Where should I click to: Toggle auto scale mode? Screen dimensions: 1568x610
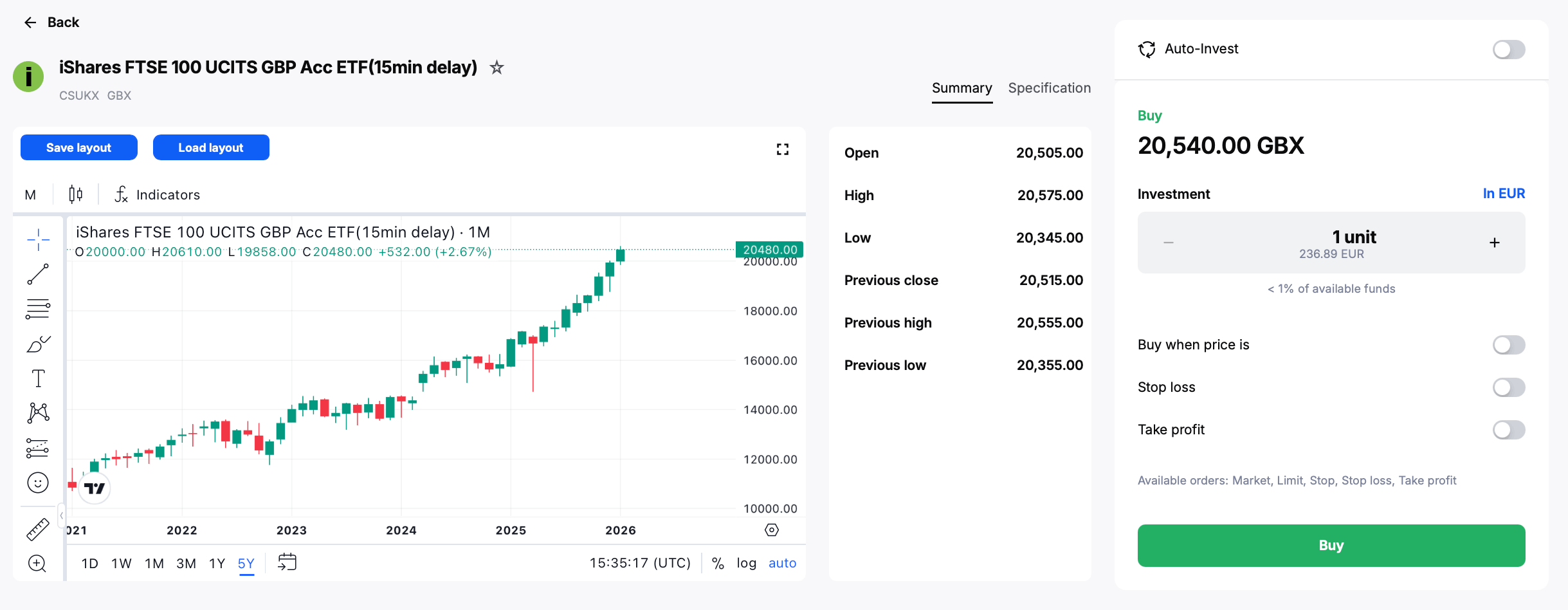click(782, 563)
